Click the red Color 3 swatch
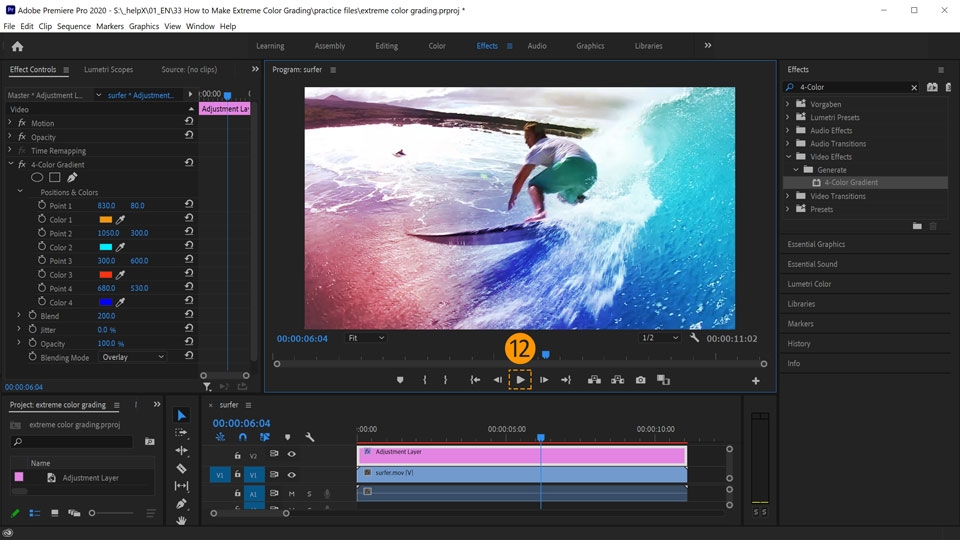 105,275
